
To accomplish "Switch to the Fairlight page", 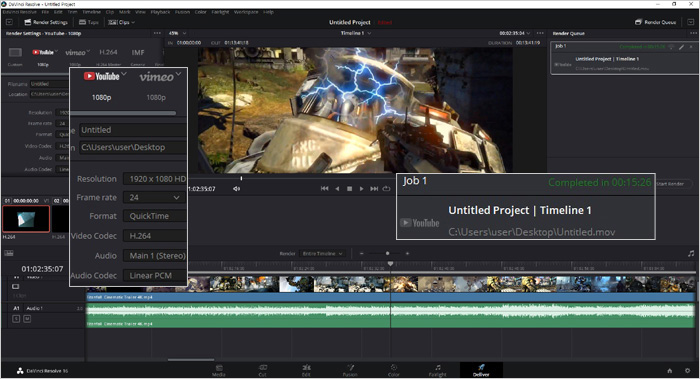I will click(x=438, y=370).
